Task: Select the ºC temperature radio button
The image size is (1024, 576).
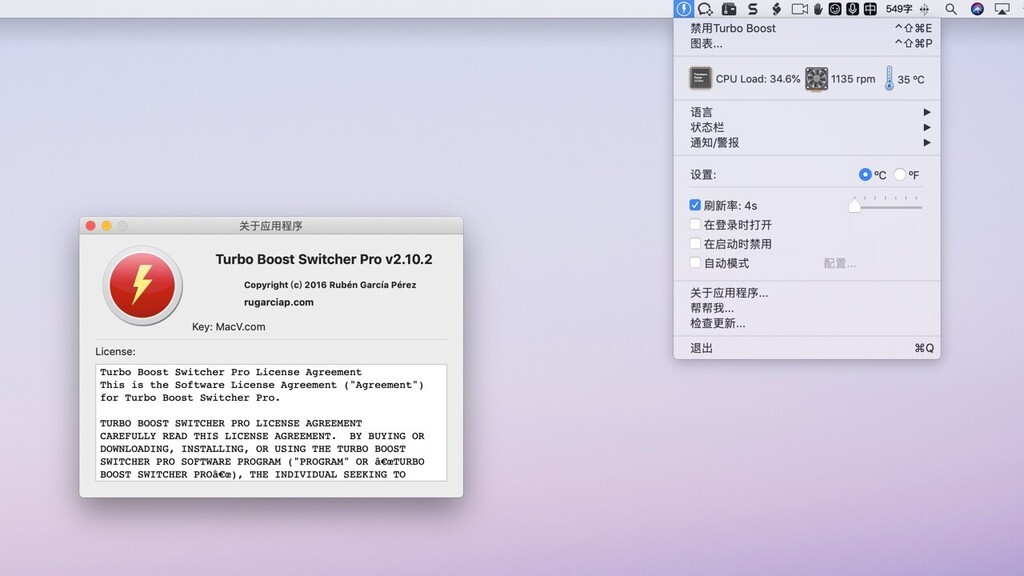Action: point(865,174)
